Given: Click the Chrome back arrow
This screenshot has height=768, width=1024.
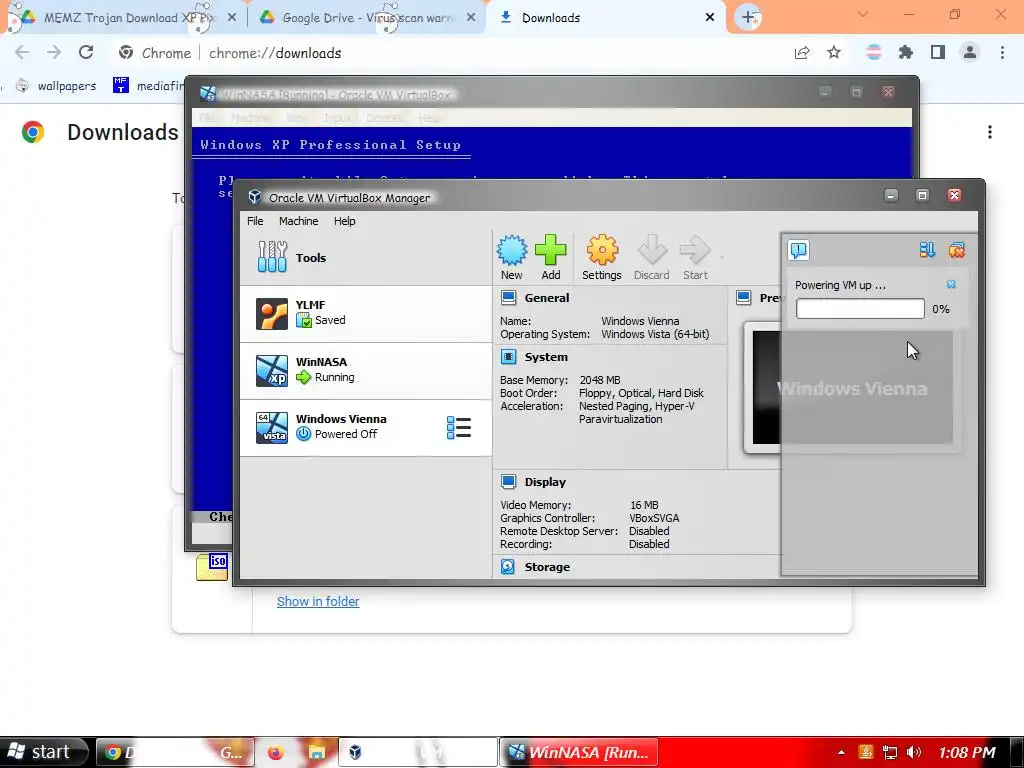Looking at the screenshot, I should tap(22, 52).
